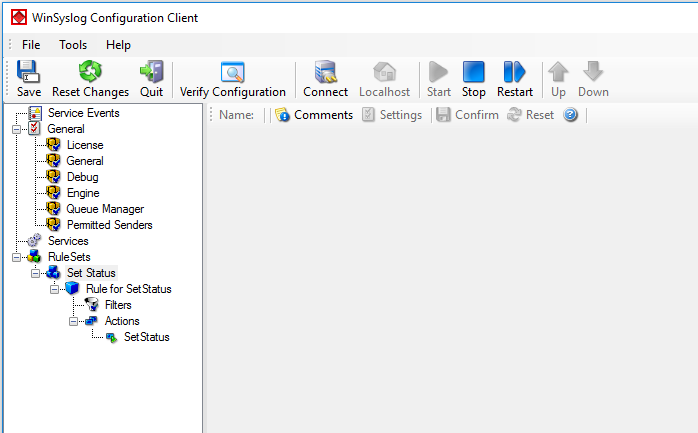698x433 pixels.
Task: Click the Up arrow icon
Action: (x=558, y=72)
